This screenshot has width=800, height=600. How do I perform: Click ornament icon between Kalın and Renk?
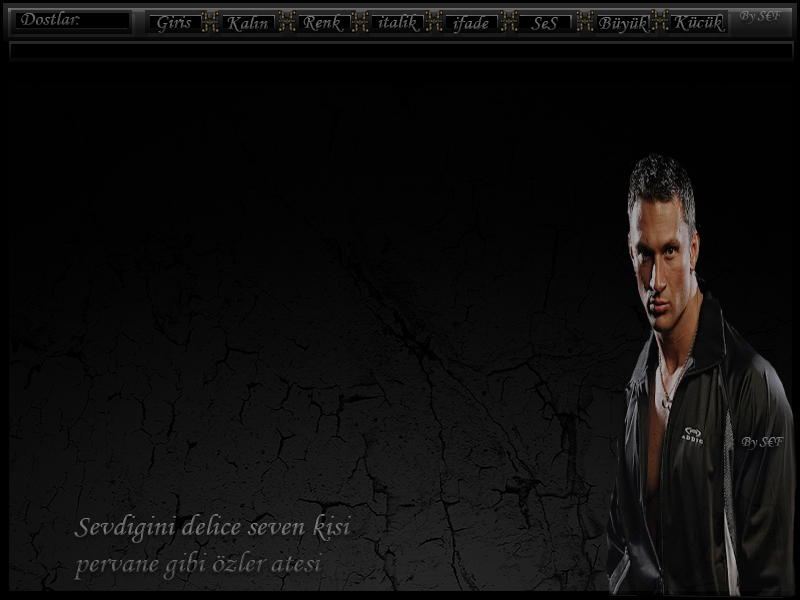286,21
